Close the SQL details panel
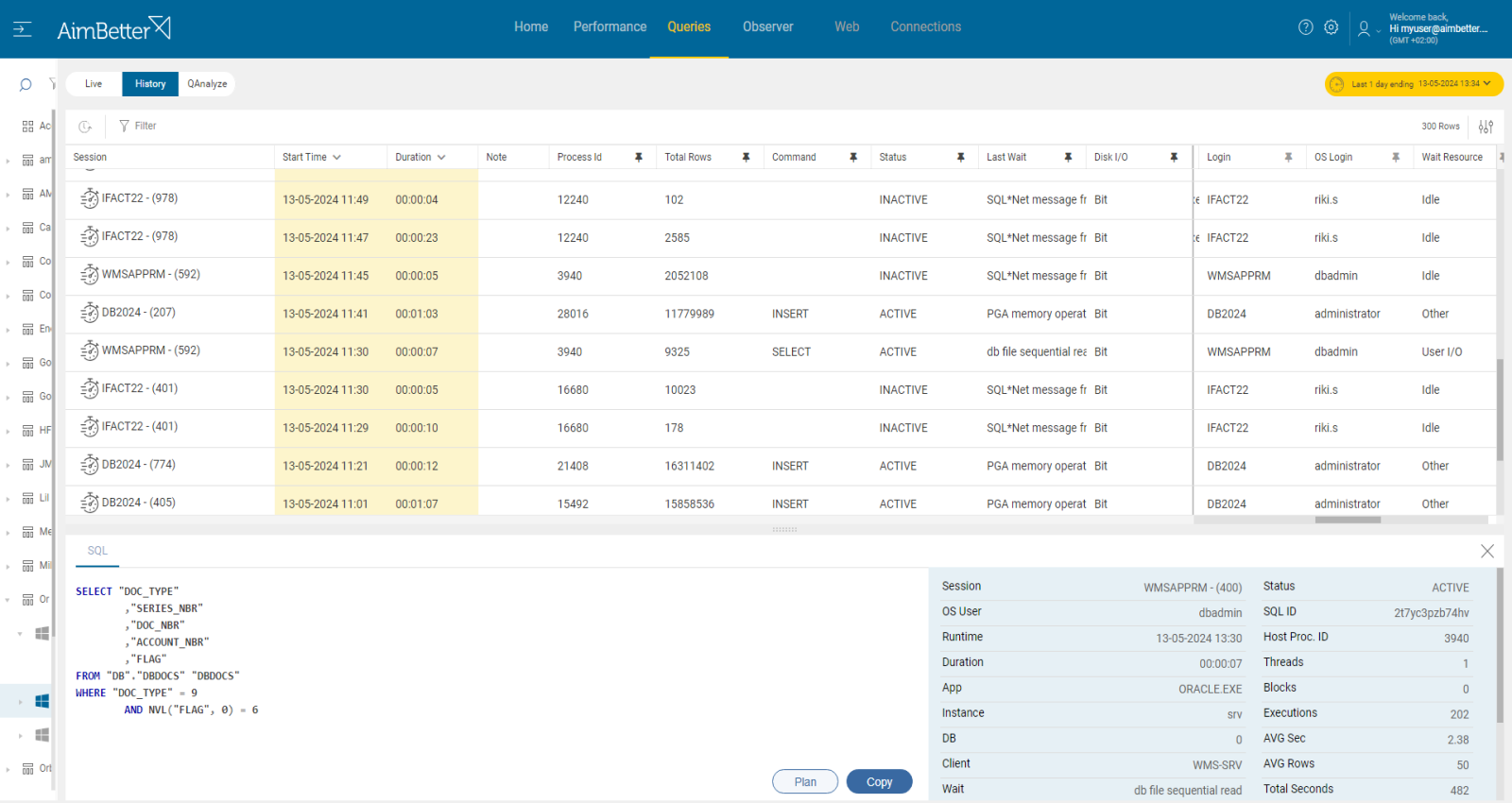The width and height of the screenshot is (1512, 803). coord(1487,551)
